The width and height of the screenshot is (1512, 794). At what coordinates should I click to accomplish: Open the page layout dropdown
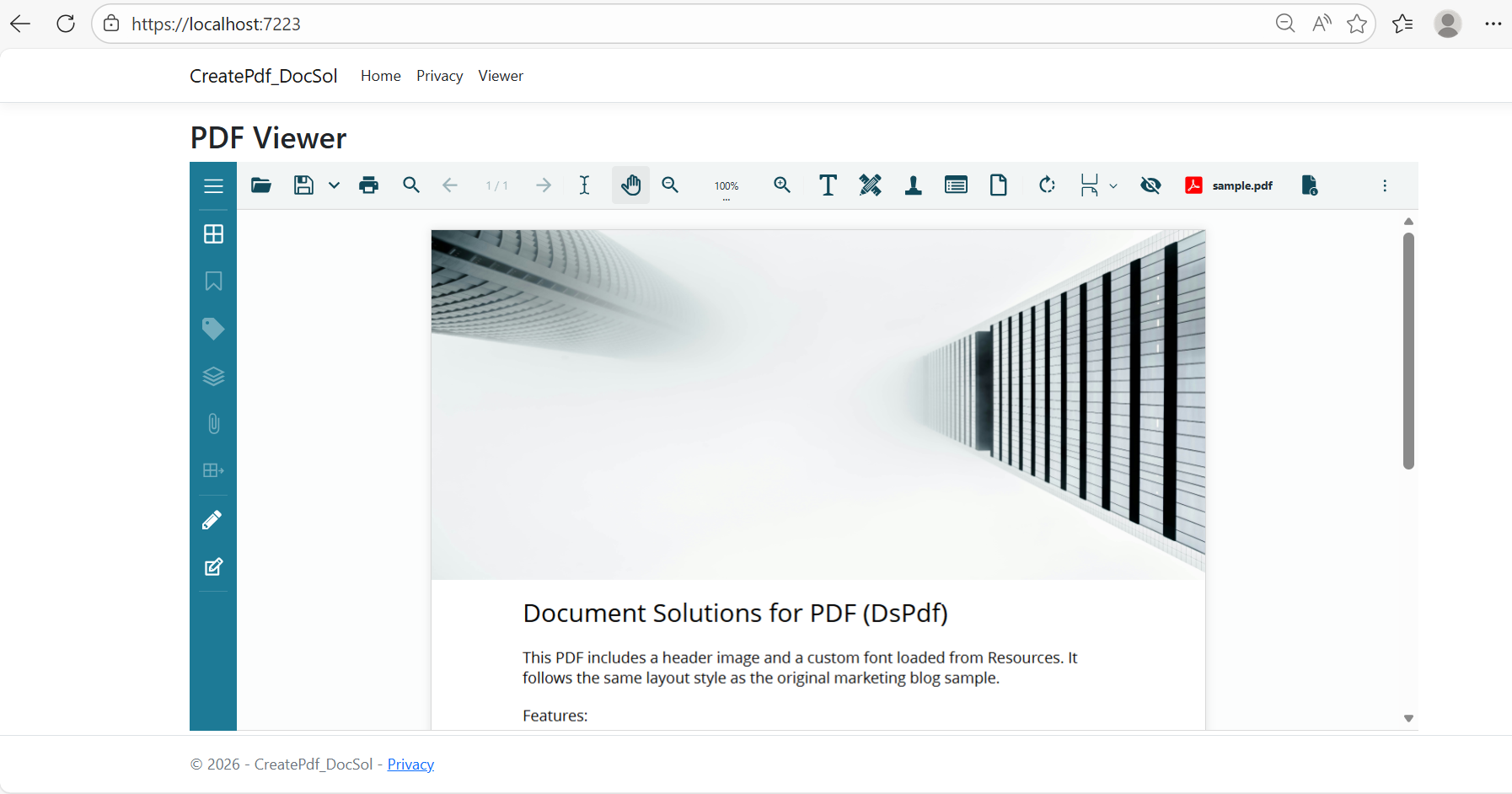[1113, 185]
